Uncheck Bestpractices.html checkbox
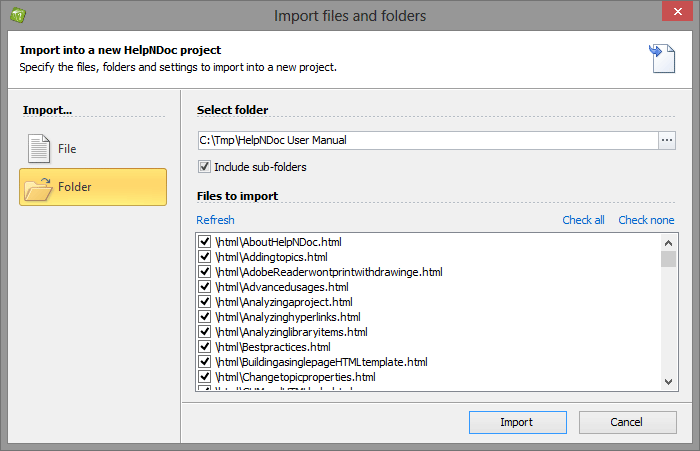The width and height of the screenshot is (700, 451). 204,347
